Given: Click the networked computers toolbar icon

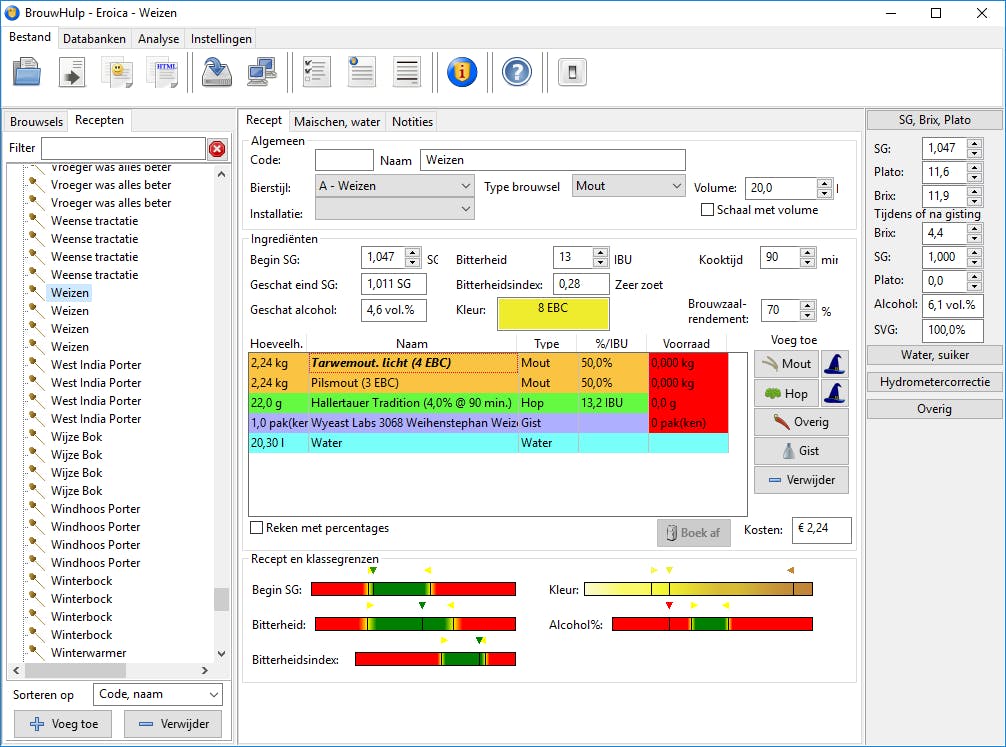Looking at the screenshot, I should click(261, 72).
